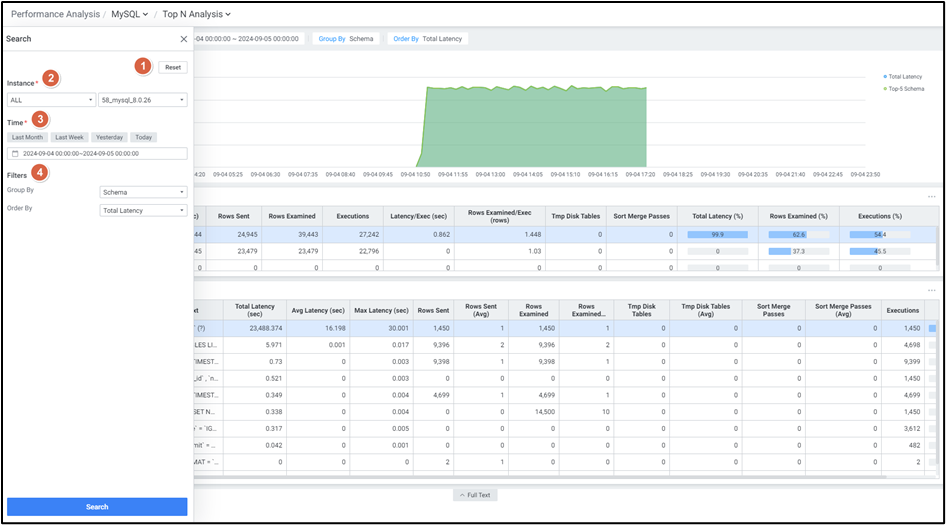Toggle Top-5 Schema legend series

click(x=904, y=89)
